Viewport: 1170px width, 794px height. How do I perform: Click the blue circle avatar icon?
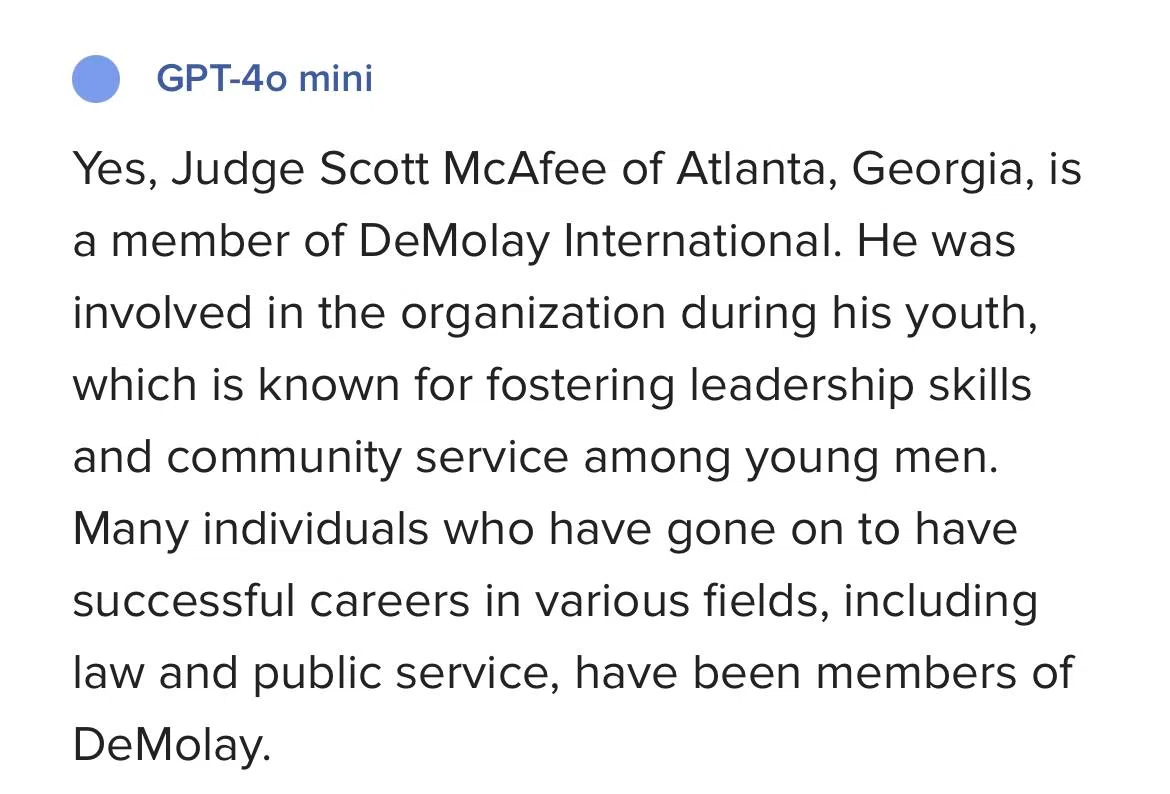point(96,78)
